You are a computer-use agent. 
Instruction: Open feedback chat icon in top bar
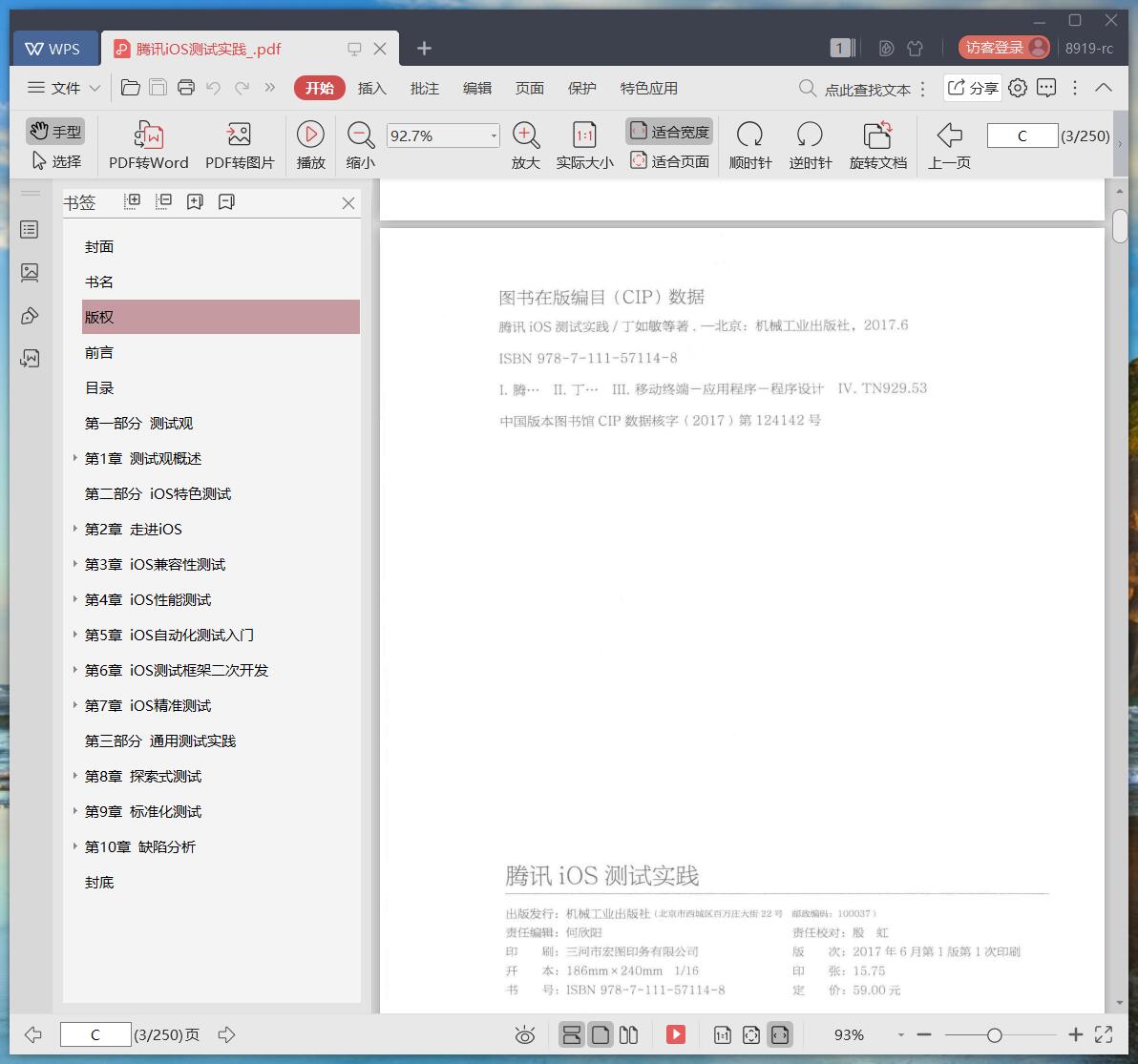(1045, 88)
